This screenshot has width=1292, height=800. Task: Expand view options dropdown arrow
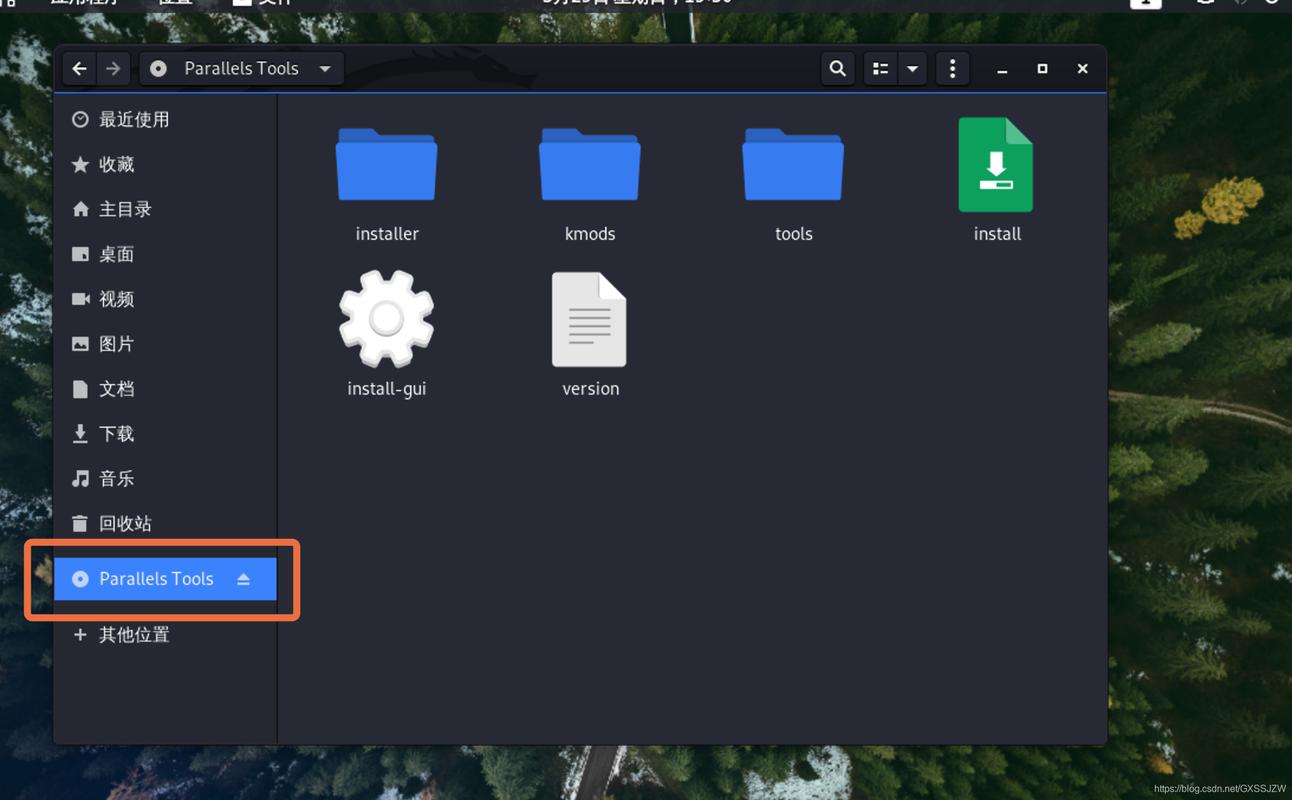click(x=912, y=68)
